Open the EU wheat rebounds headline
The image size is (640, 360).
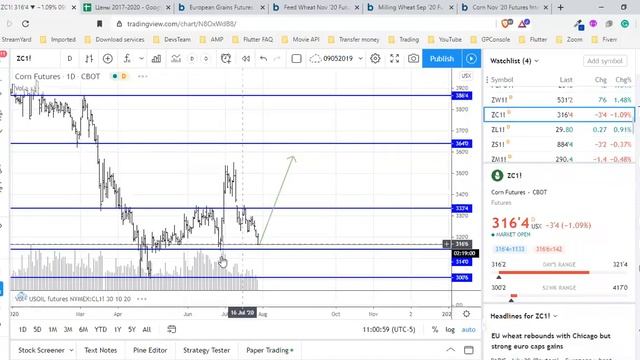(x=551, y=341)
